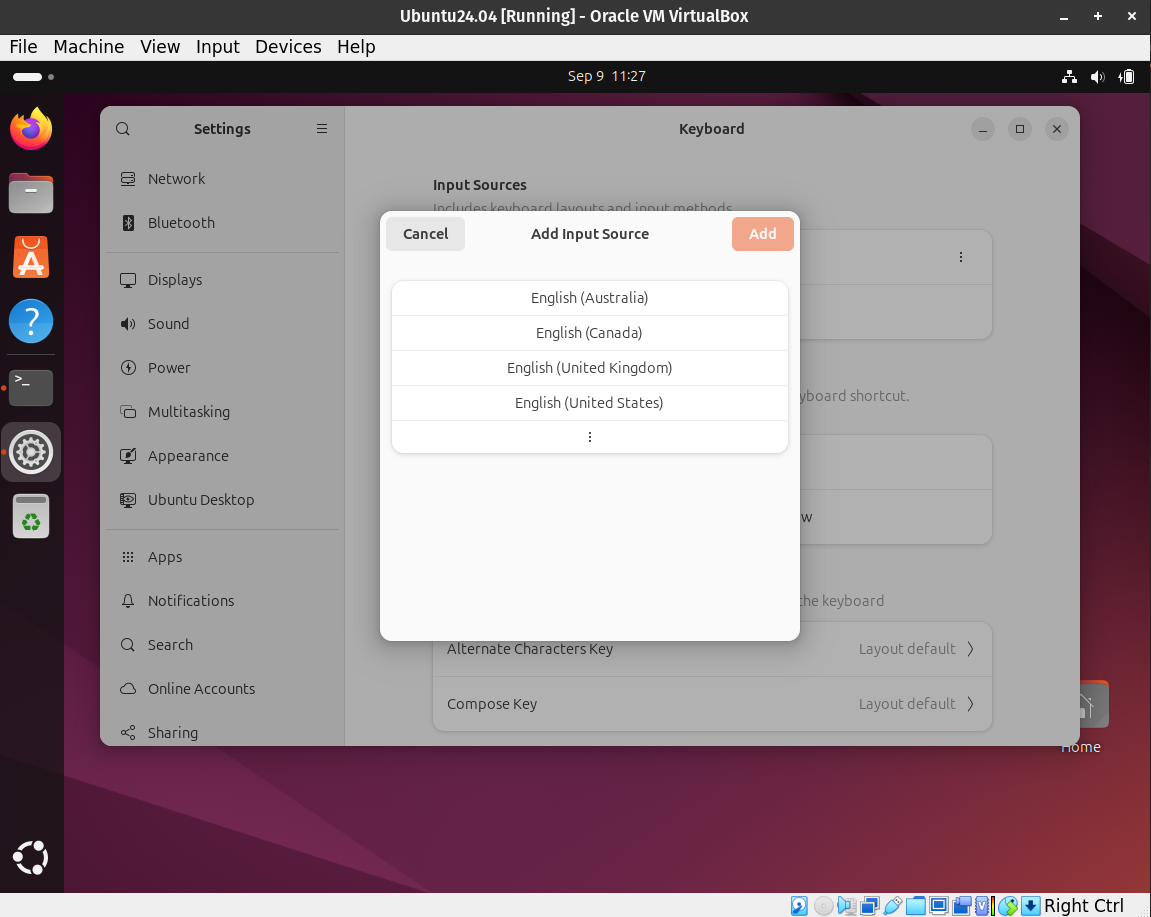The image size is (1151, 917).
Task: Expand more languages with three-dot row
Action: (589, 437)
